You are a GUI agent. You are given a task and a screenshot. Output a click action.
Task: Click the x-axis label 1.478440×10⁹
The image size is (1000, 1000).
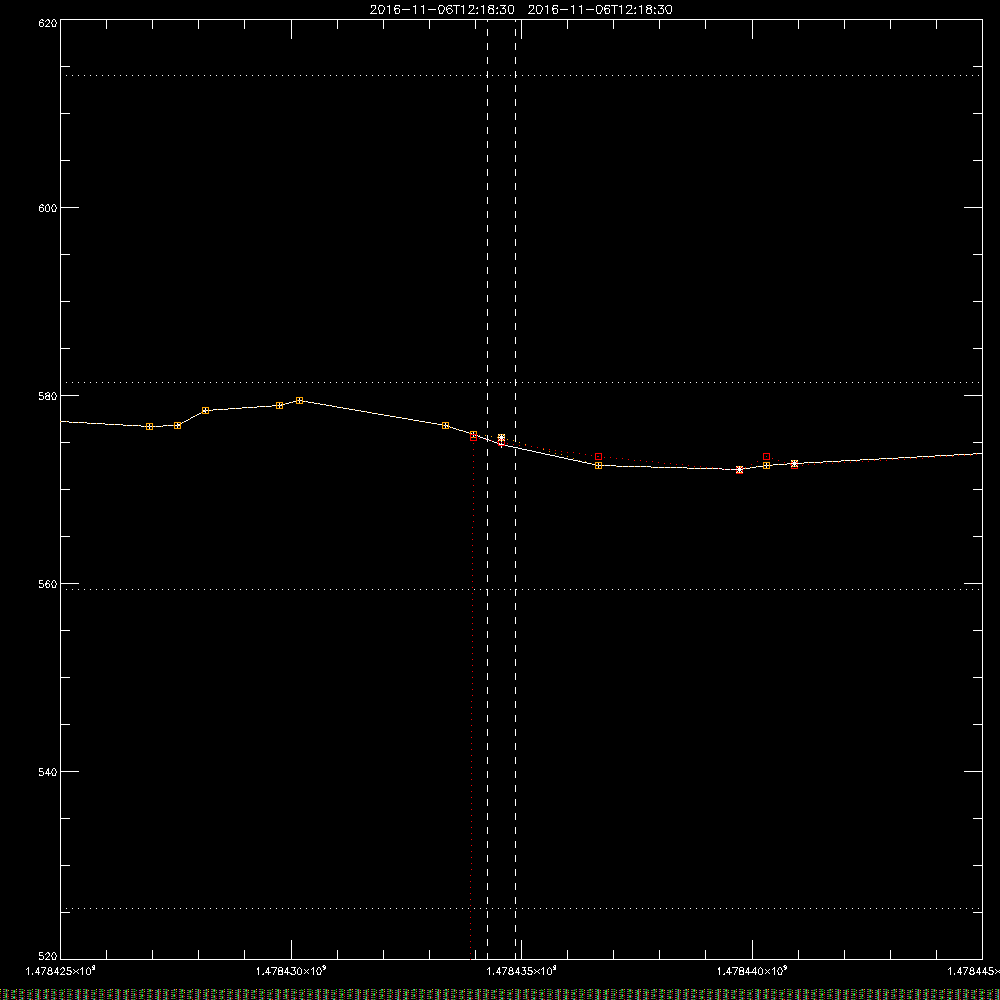[x=752, y=971]
